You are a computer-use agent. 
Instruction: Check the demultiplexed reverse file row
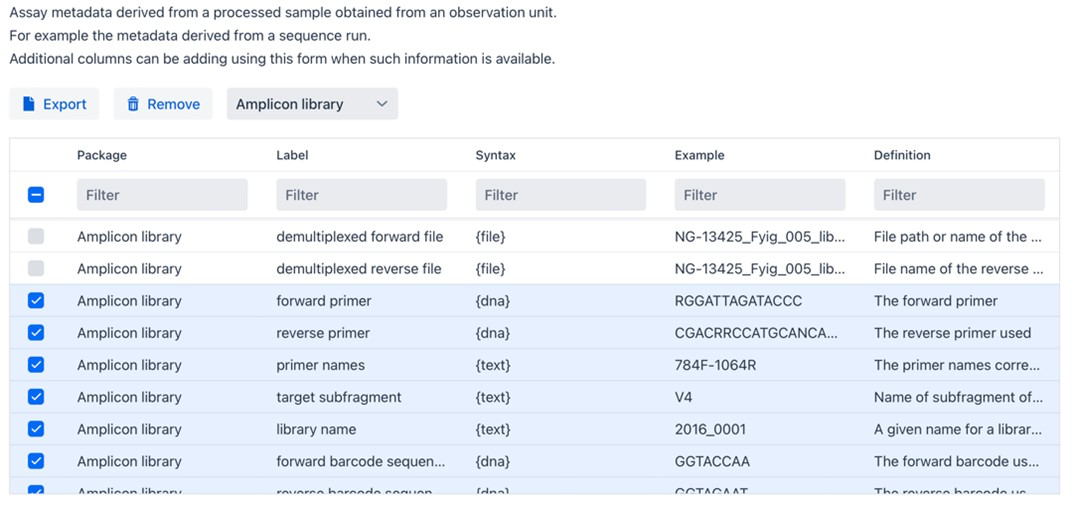coord(36,269)
